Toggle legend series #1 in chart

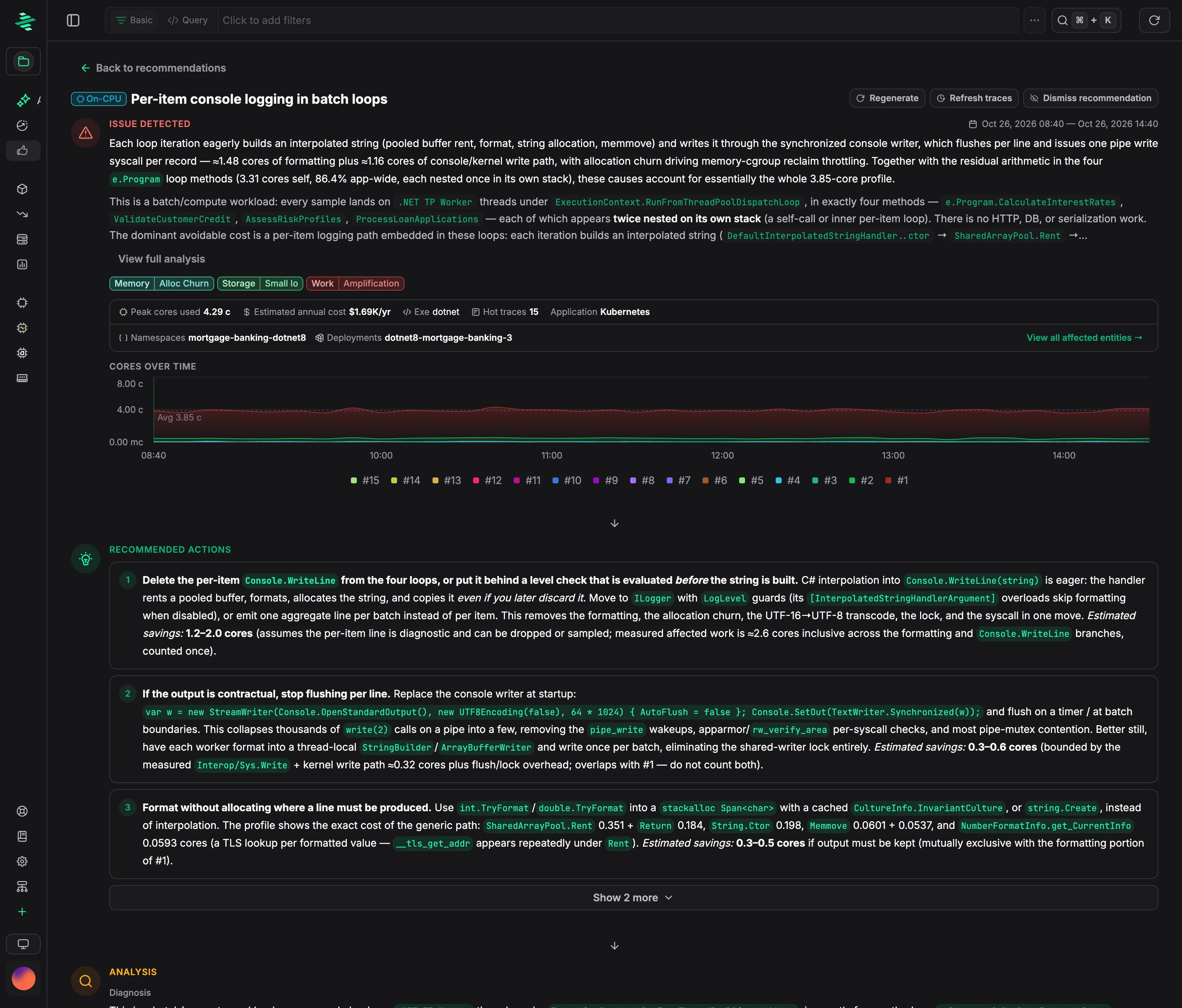click(897, 481)
